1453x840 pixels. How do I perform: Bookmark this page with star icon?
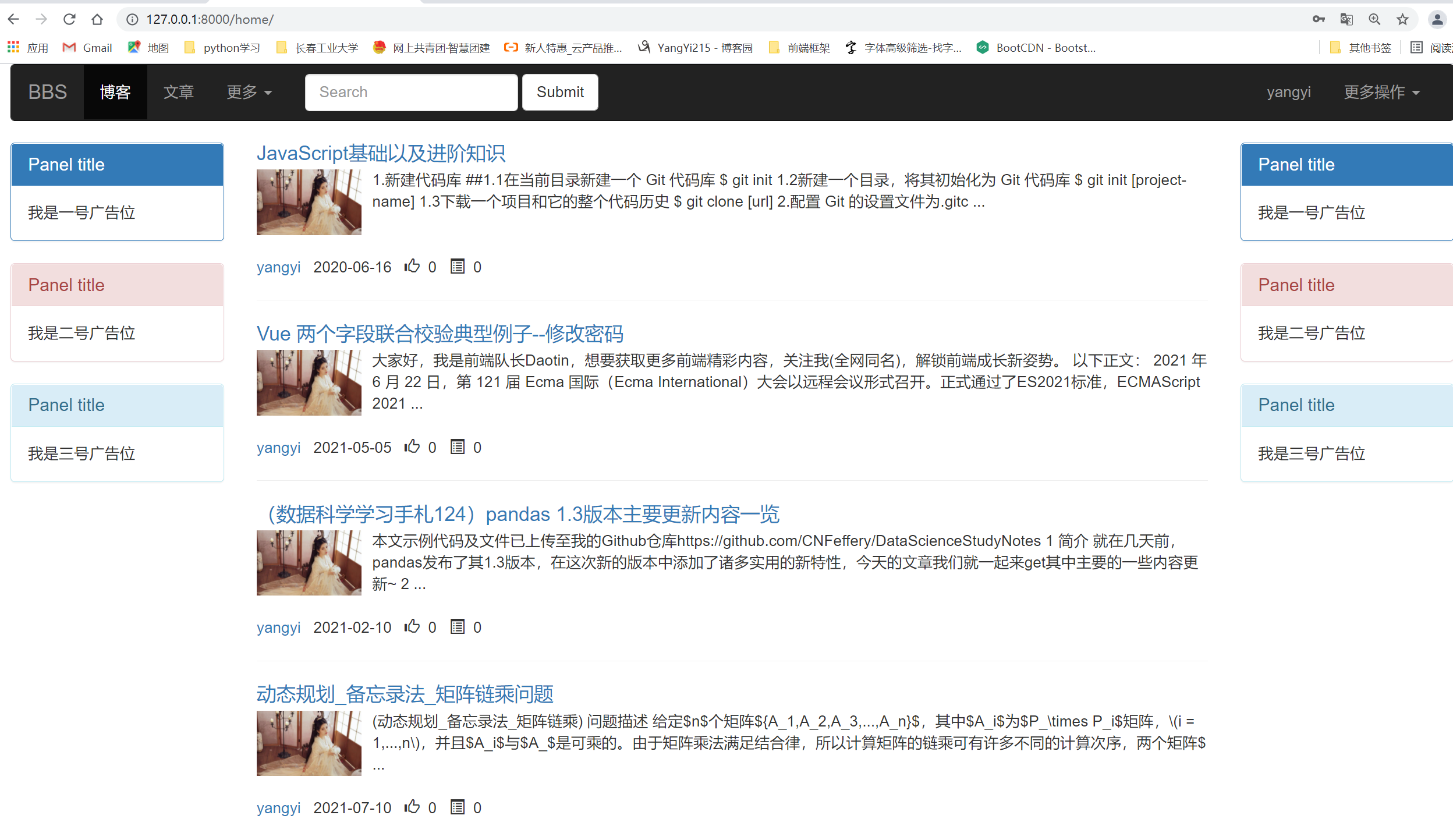(1402, 19)
